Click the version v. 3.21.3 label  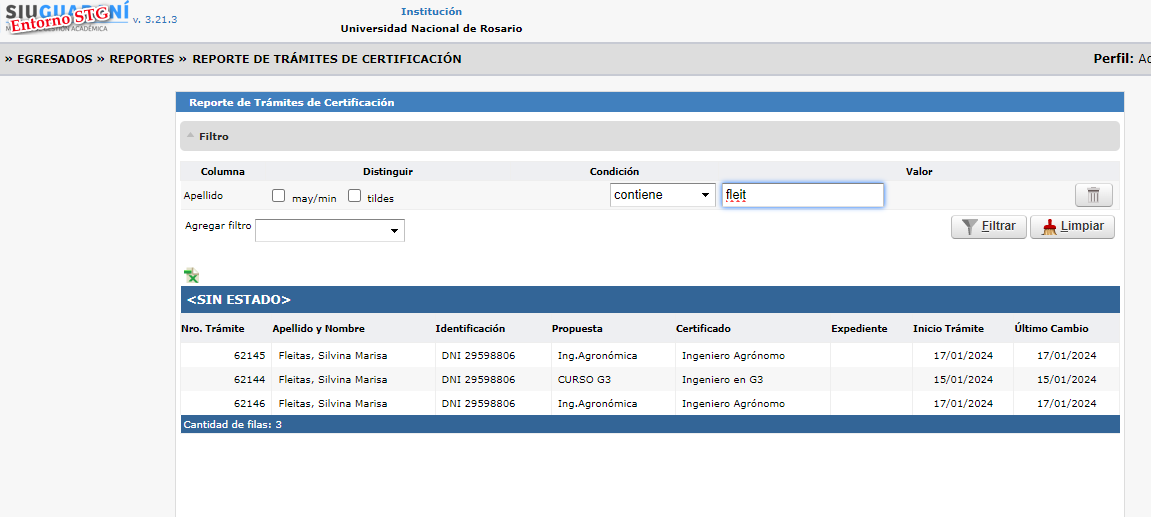(155, 20)
